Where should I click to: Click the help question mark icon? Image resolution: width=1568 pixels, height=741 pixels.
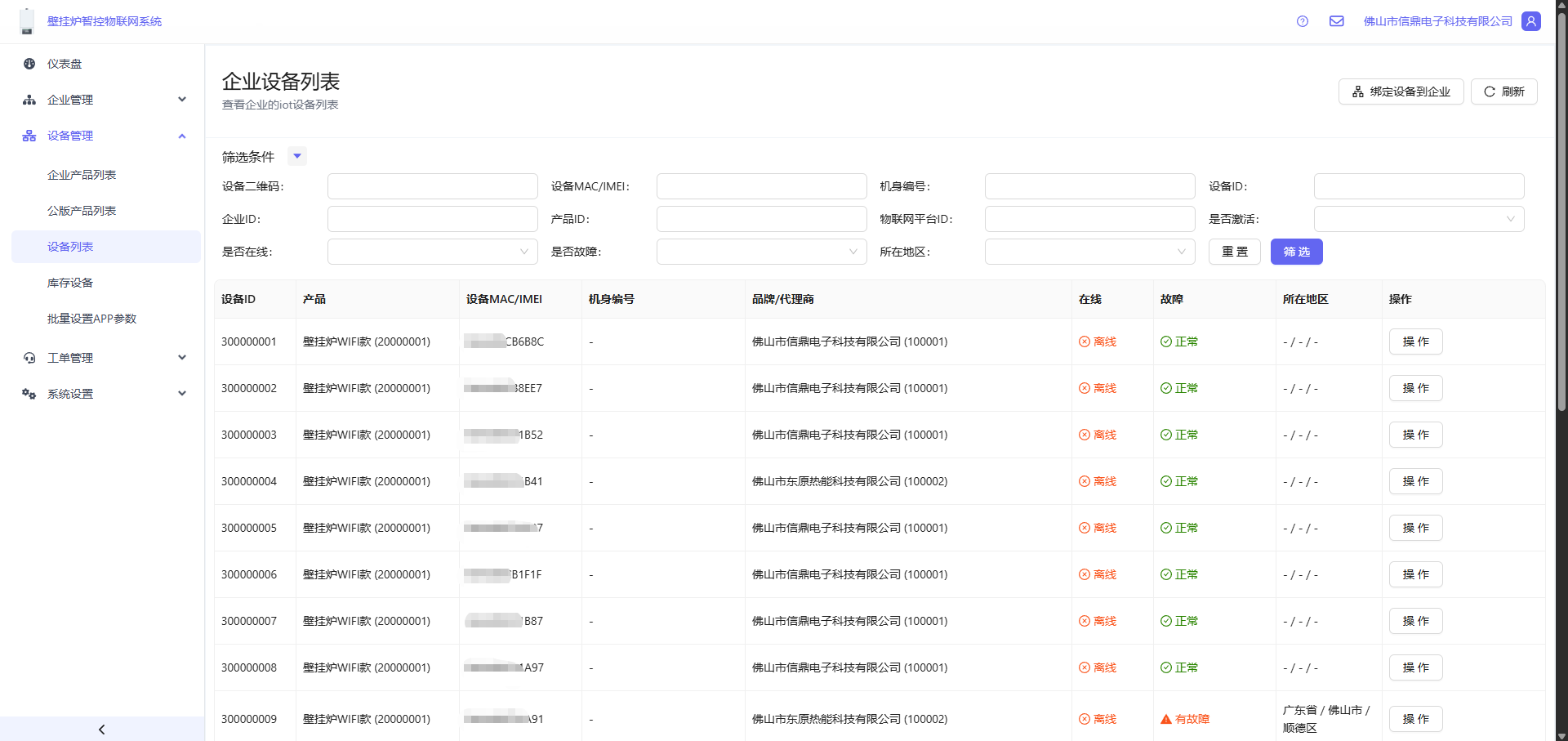(x=1303, y=21)
